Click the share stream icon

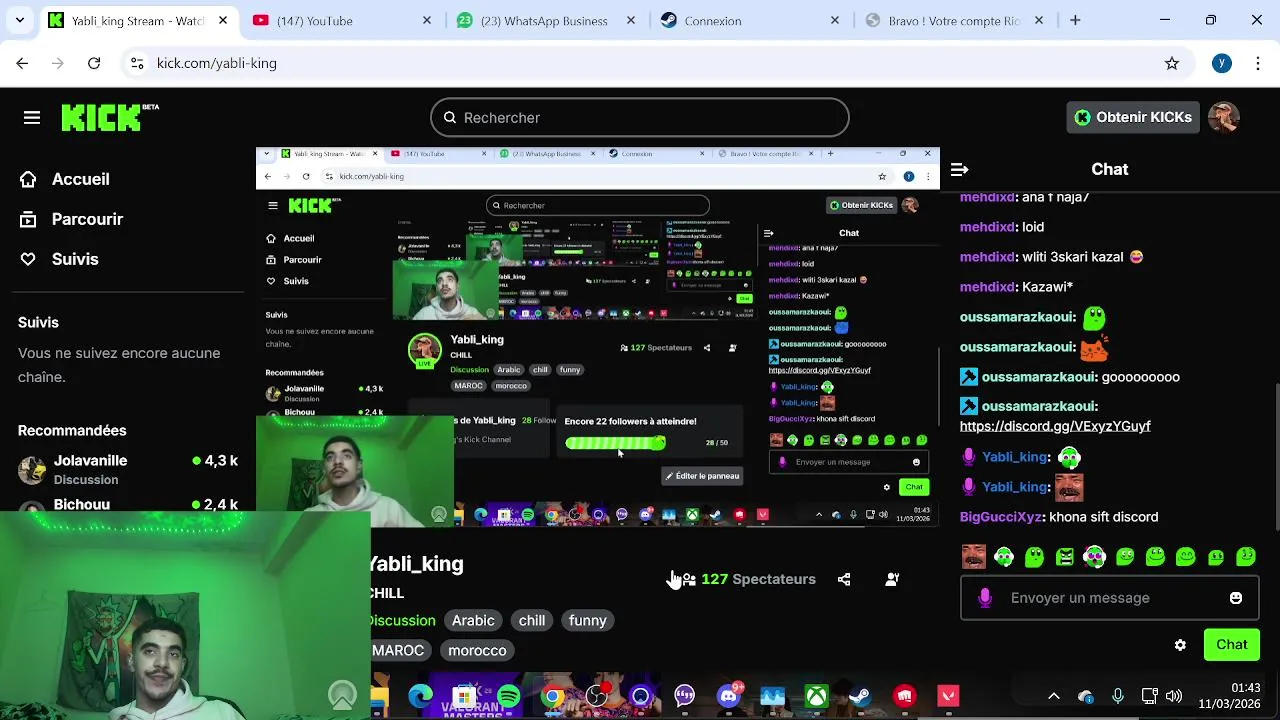(844, 579)
